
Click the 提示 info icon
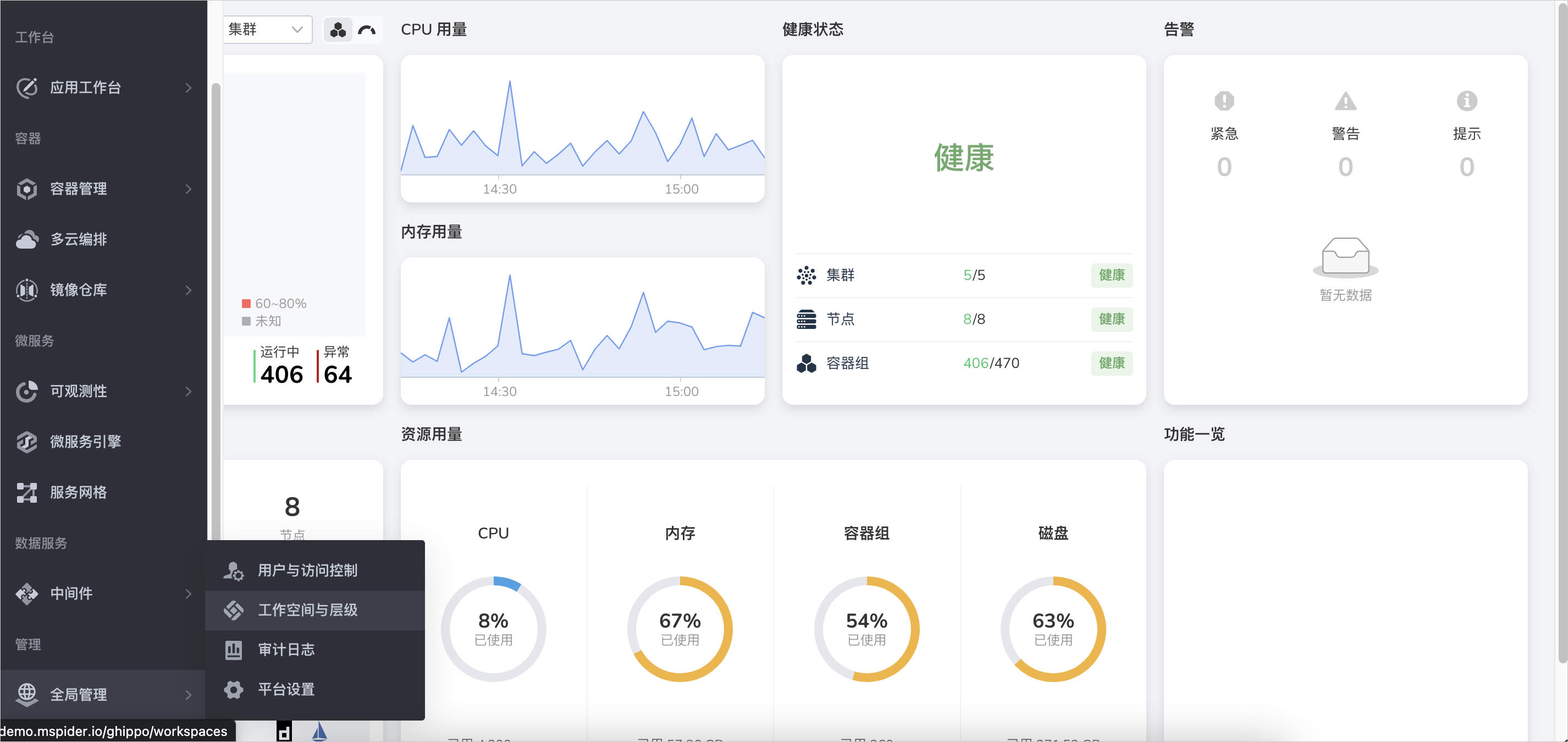[x=1466, y=101]
